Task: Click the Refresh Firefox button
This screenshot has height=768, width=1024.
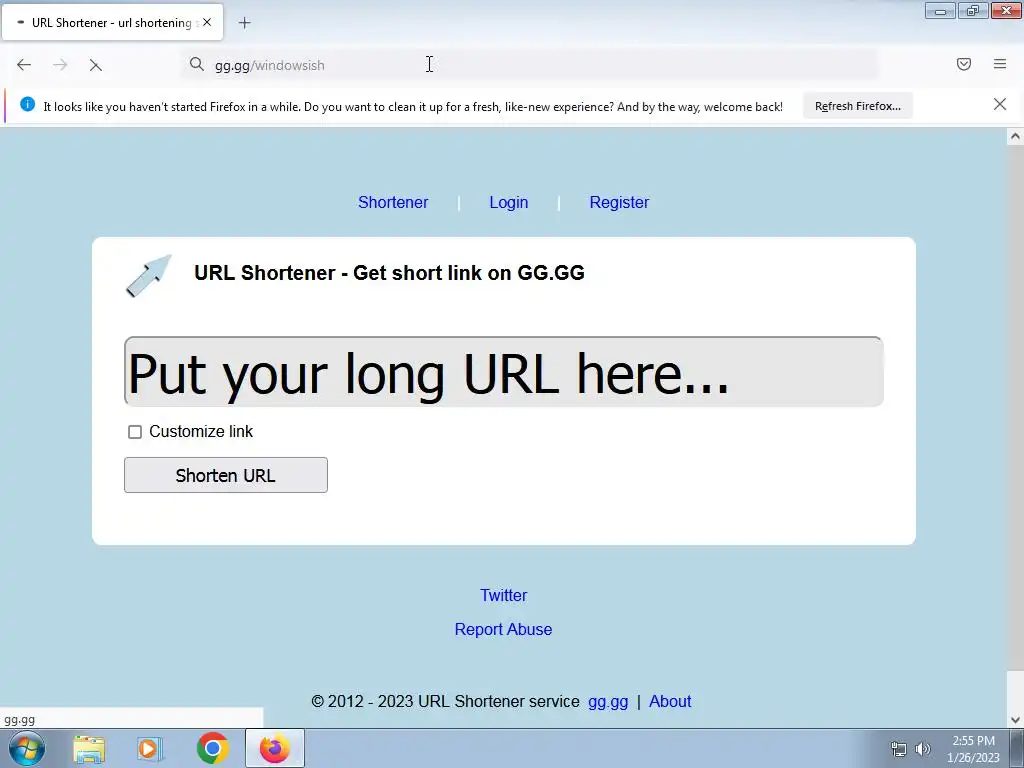Action: point(857,106)
